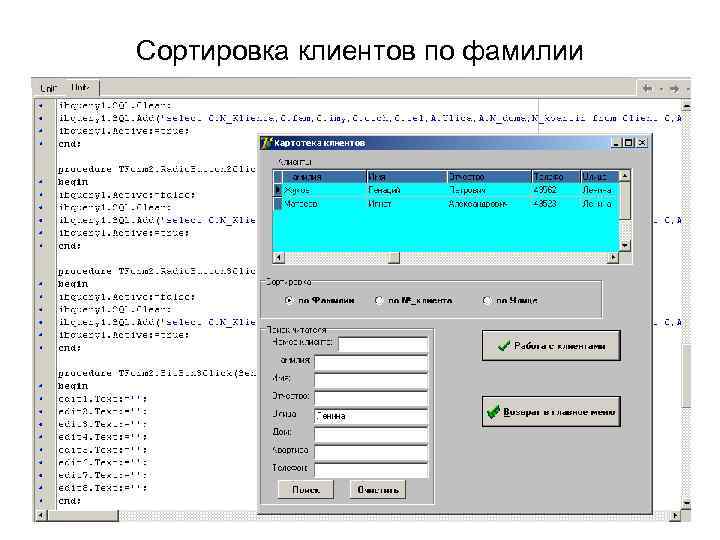The height and width of the screenshot is (540, 720).
Task: Click the Улица field containing Ленина
Action: 371,416
